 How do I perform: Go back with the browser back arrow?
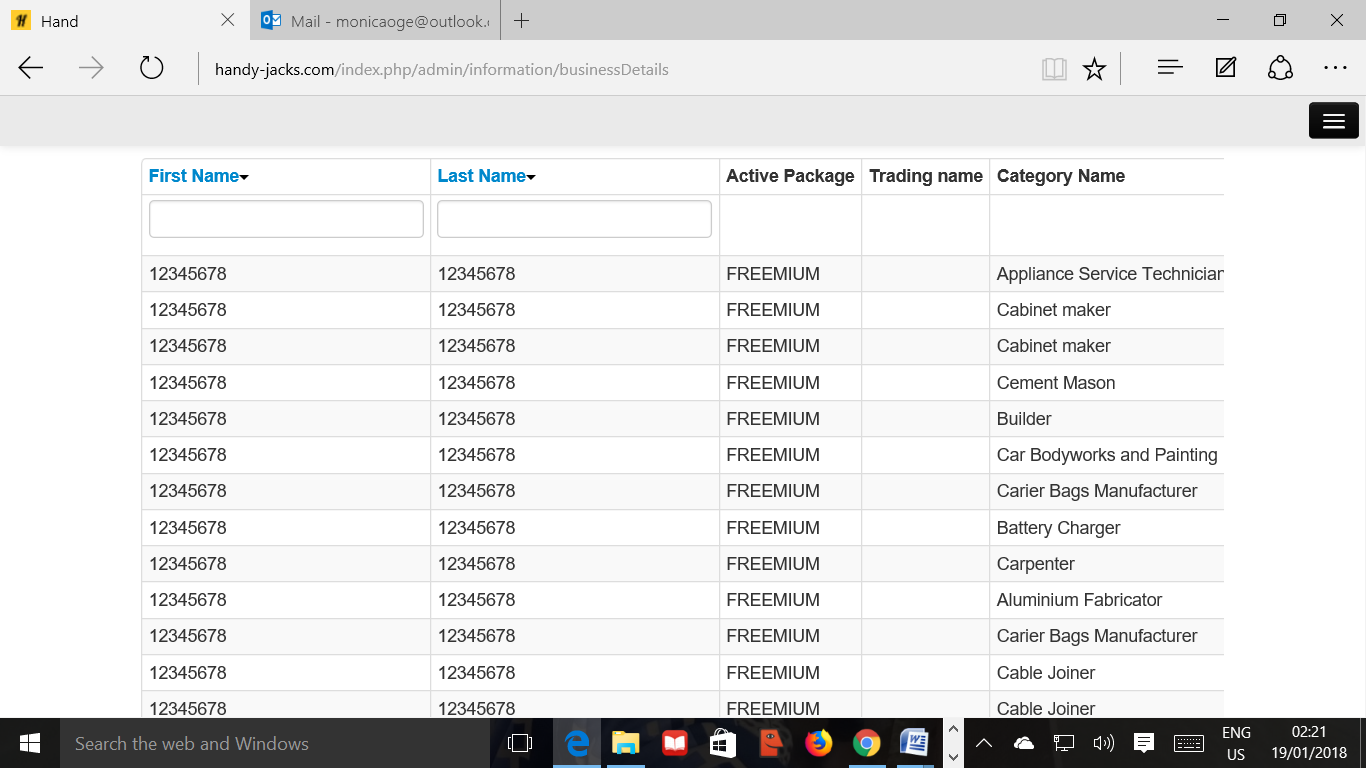[31, 68]
